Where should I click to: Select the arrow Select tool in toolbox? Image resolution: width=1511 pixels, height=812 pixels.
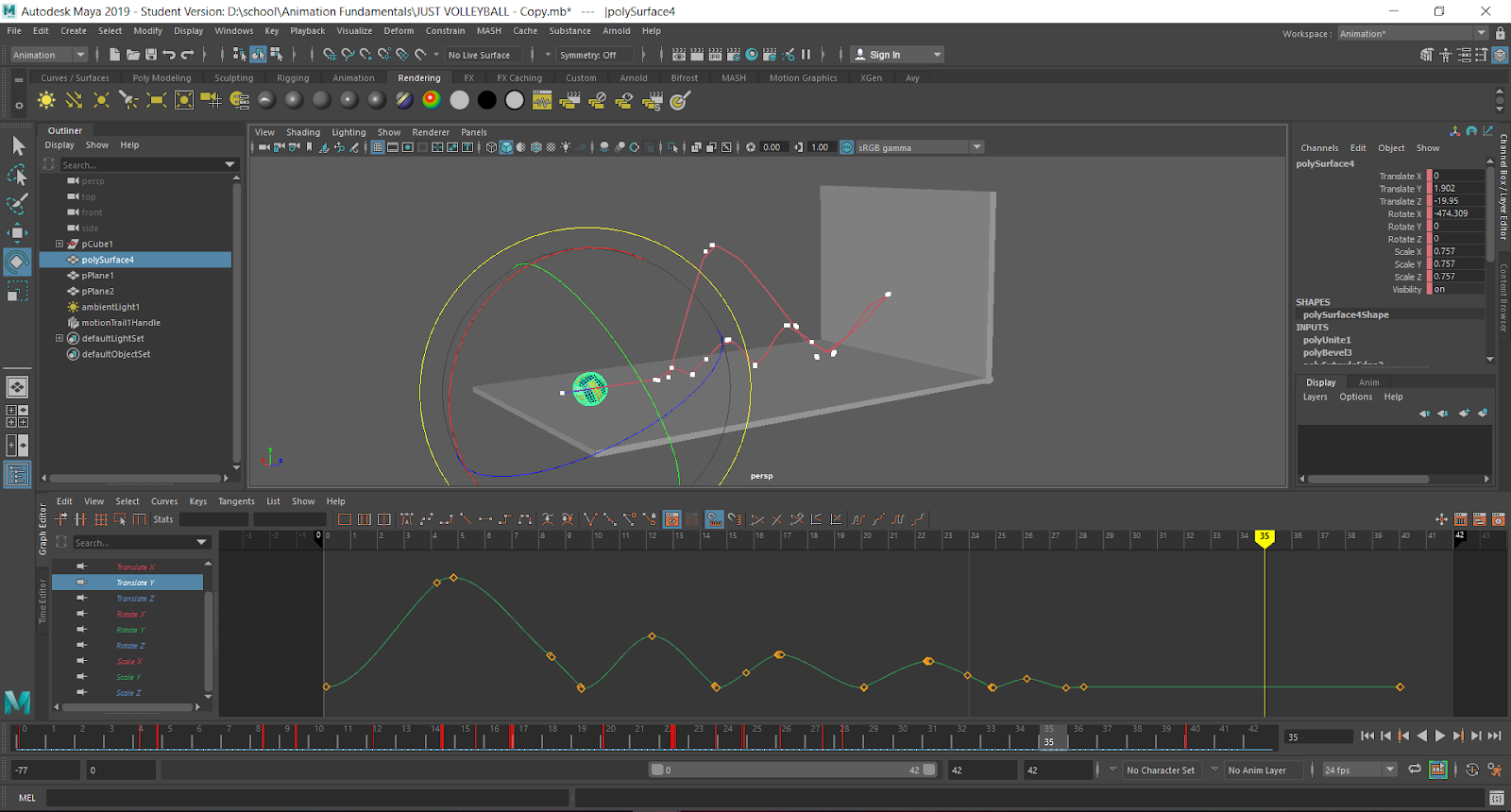pos(17,146)
